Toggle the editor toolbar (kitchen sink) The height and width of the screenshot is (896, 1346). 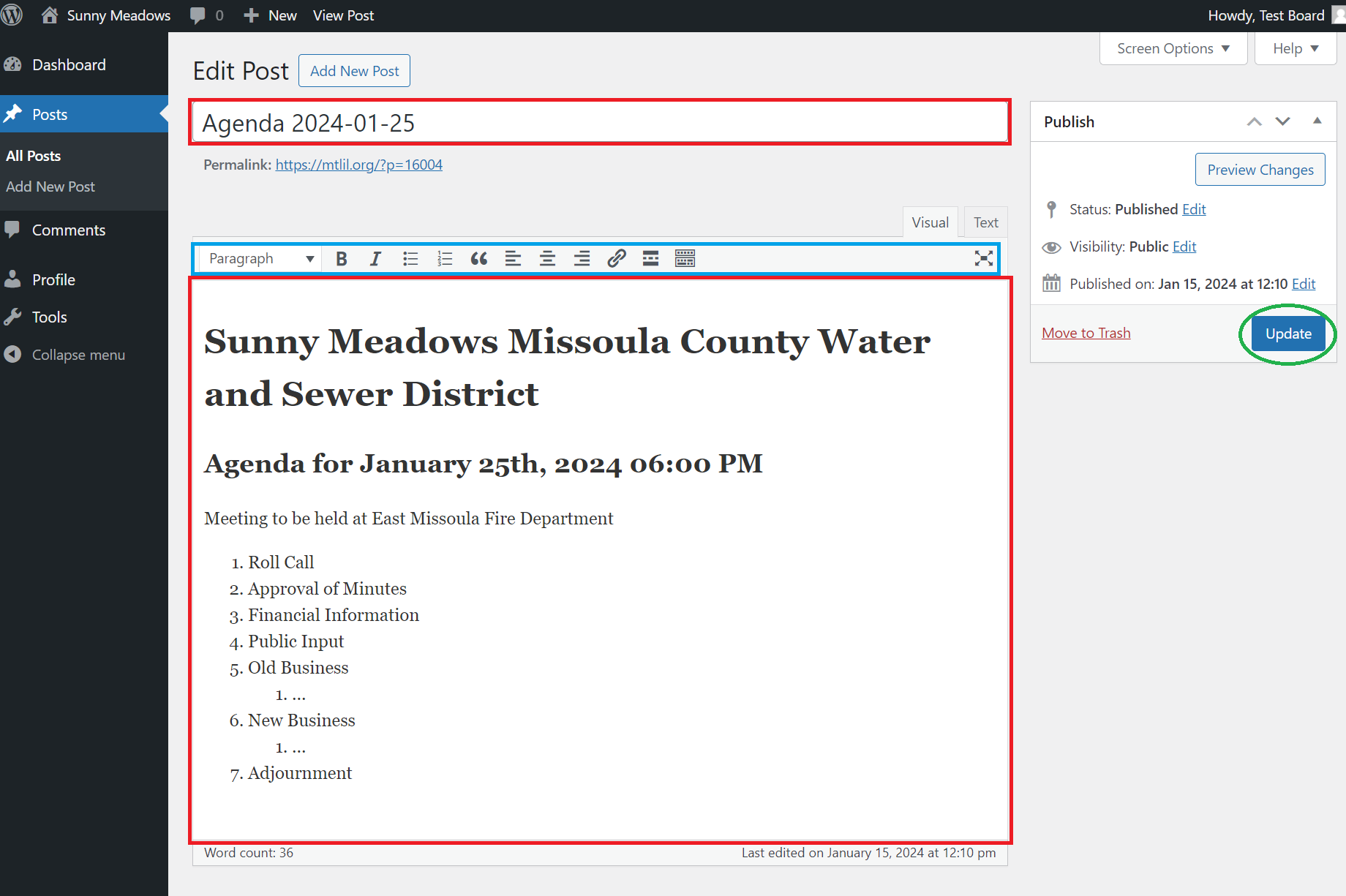(x=685, y=258)
